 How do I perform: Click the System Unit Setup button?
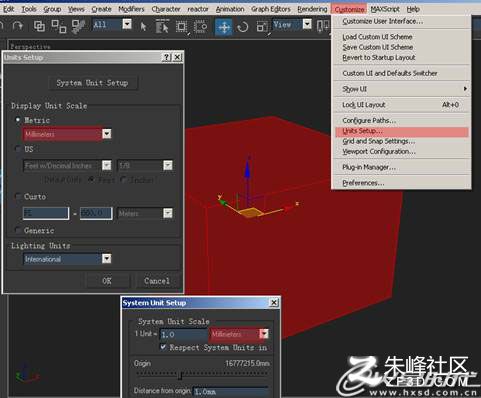(x=92, y=83)
